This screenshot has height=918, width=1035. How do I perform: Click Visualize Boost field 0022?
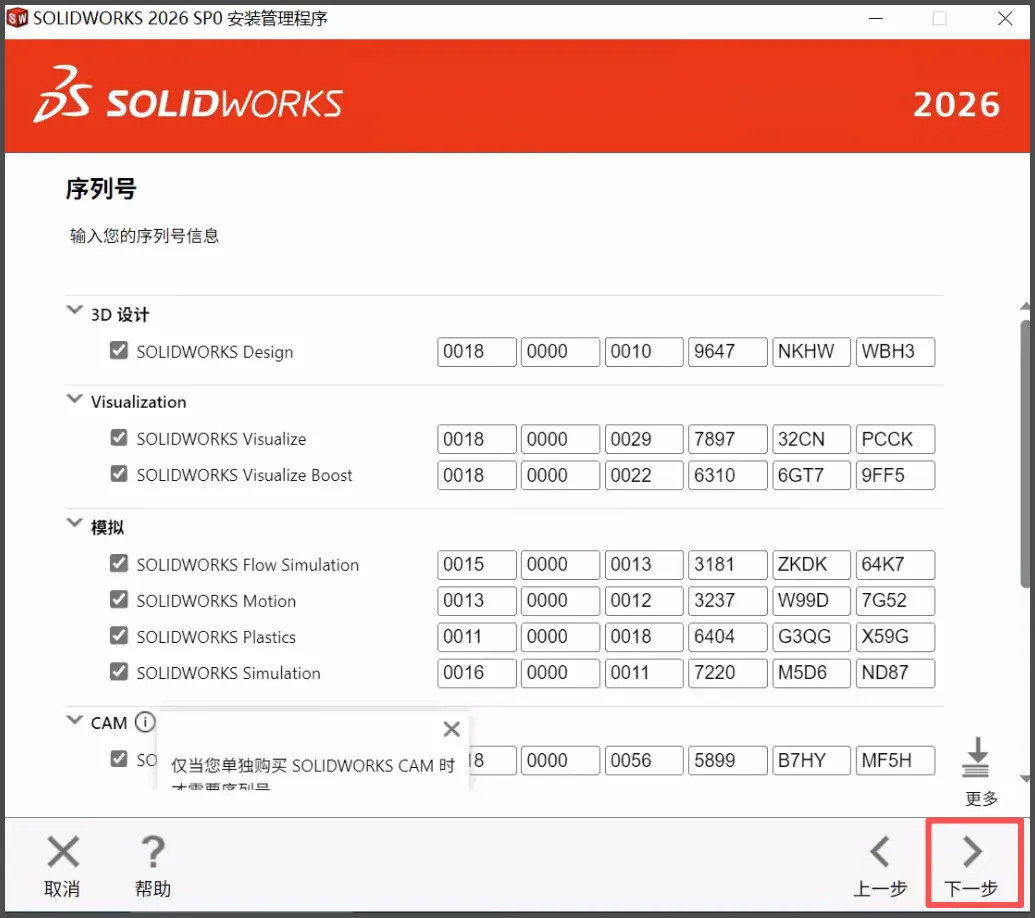point(644,475)
